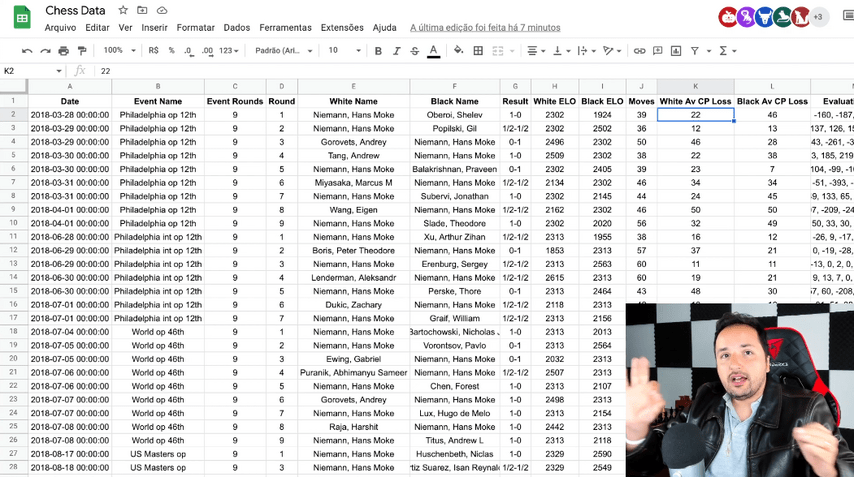Viewport: 854px width, 477px height.
Task: Open the Name box dropdown arrow
Action: coord(59,71)
